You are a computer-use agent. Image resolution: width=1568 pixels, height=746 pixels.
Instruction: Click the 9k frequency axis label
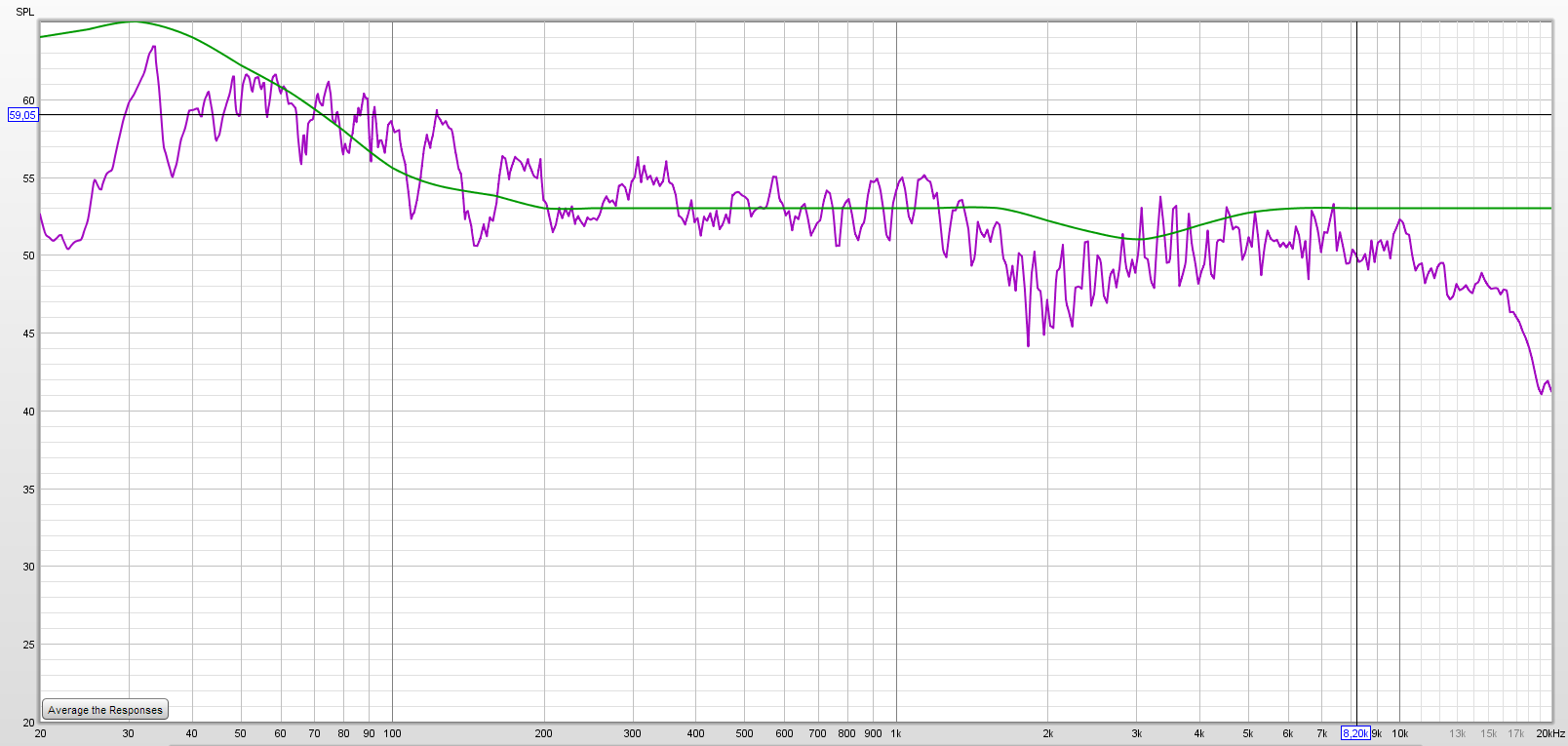pos(1377,733)
